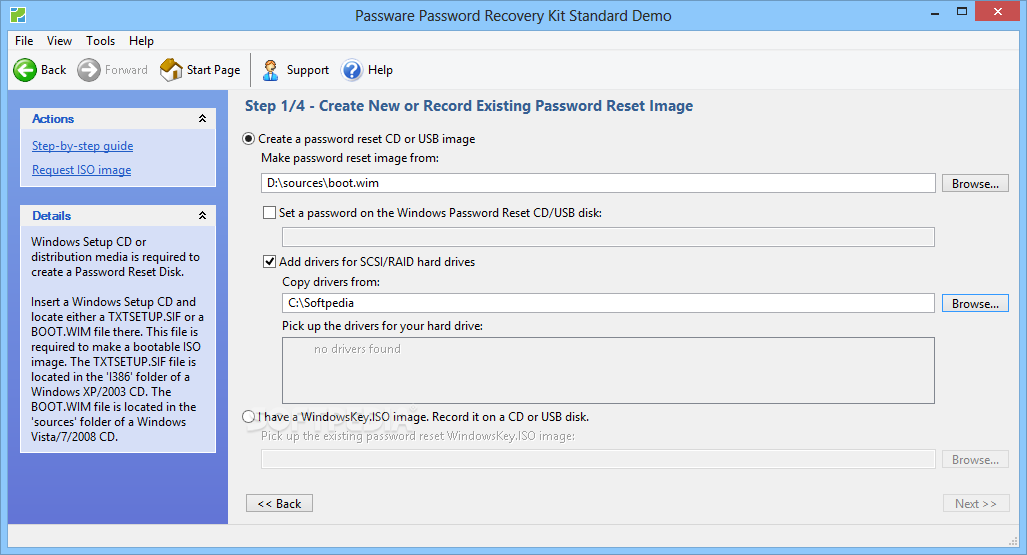Image resolution: width=1027 pixels, height=555 pixels.
Task: Collapse the Actions panel
Action: (202, 119)
